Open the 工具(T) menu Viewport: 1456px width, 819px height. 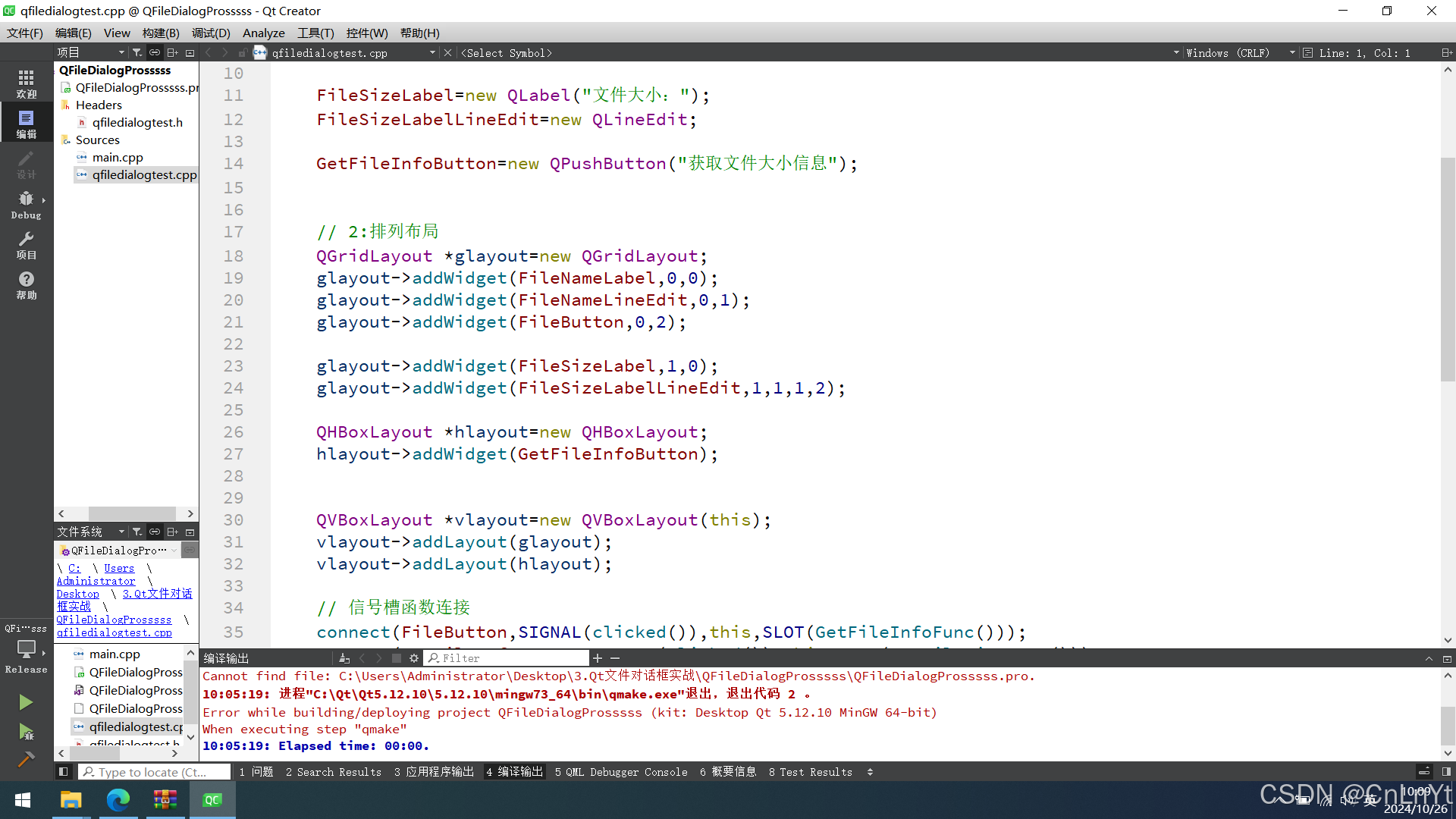coord(315,33)
